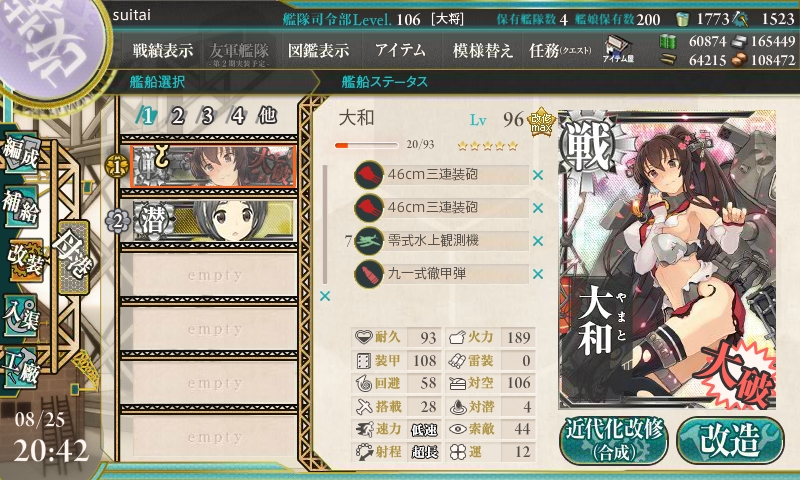Click the 零式水上観測機 seaplane equipment icon
The width and height of the screenshot is (800, 480).
369,241
